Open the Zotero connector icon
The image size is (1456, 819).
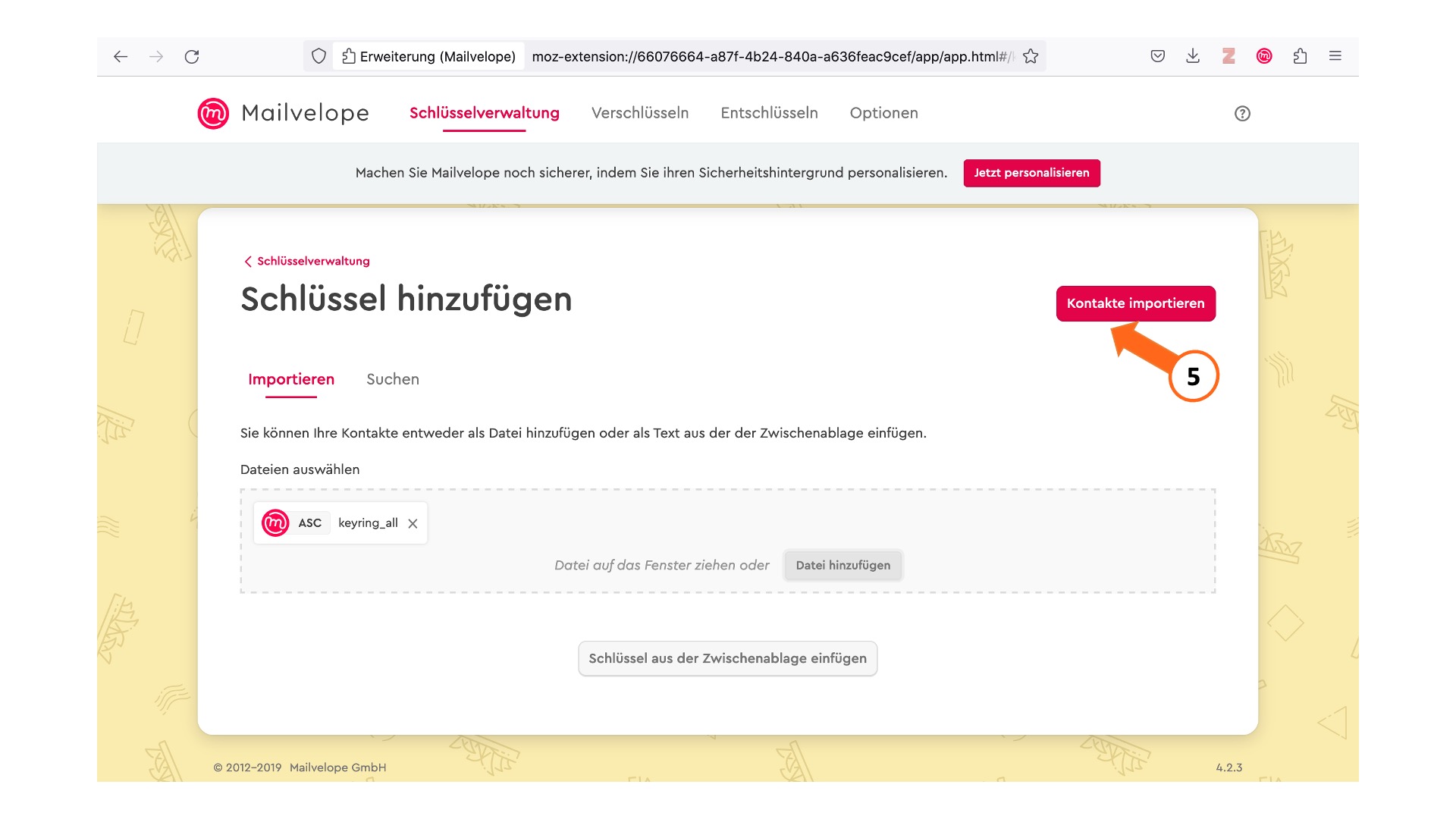click(x=1228, y=56)
